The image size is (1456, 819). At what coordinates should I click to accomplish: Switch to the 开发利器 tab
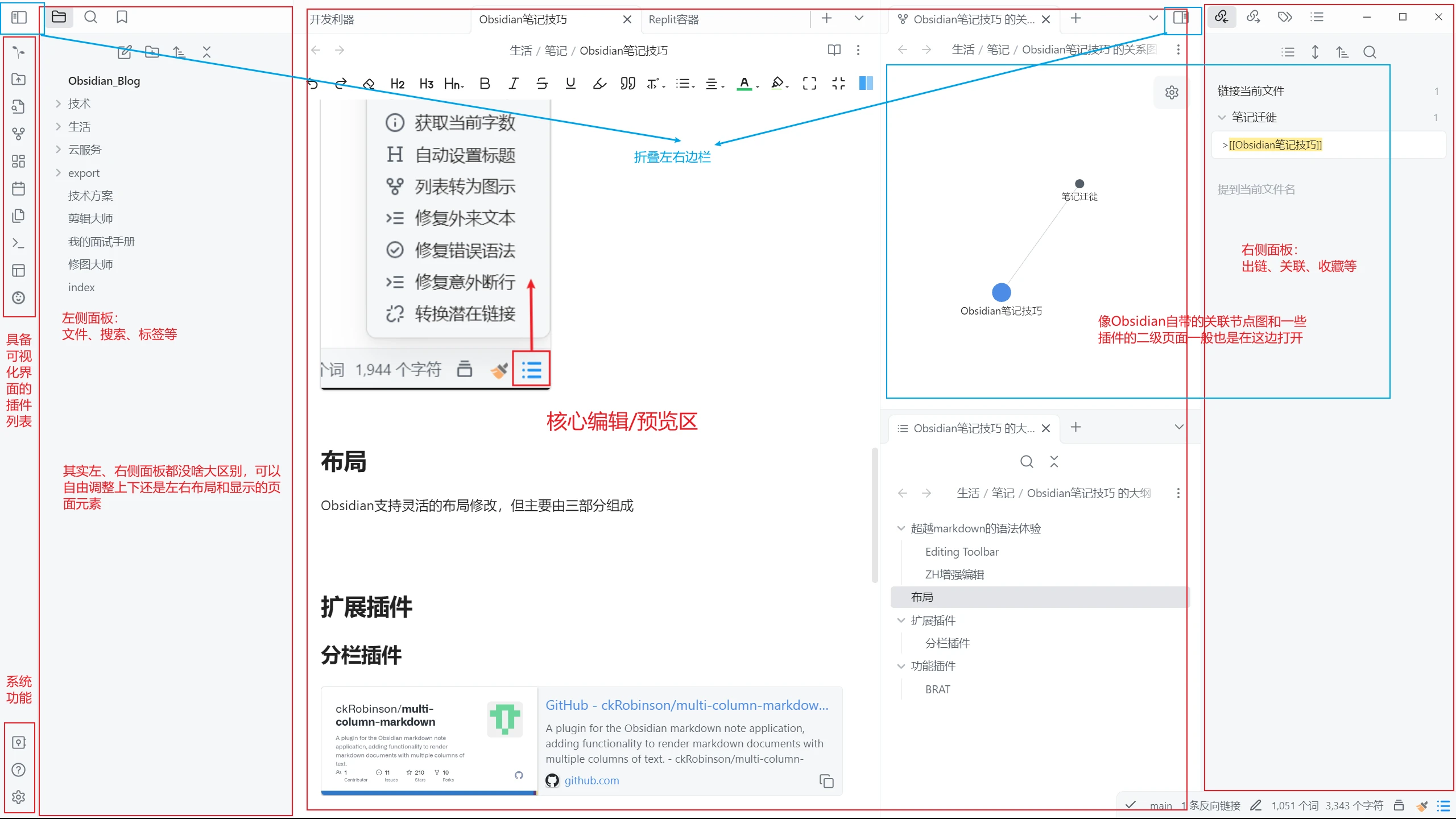tap(332, 19)
